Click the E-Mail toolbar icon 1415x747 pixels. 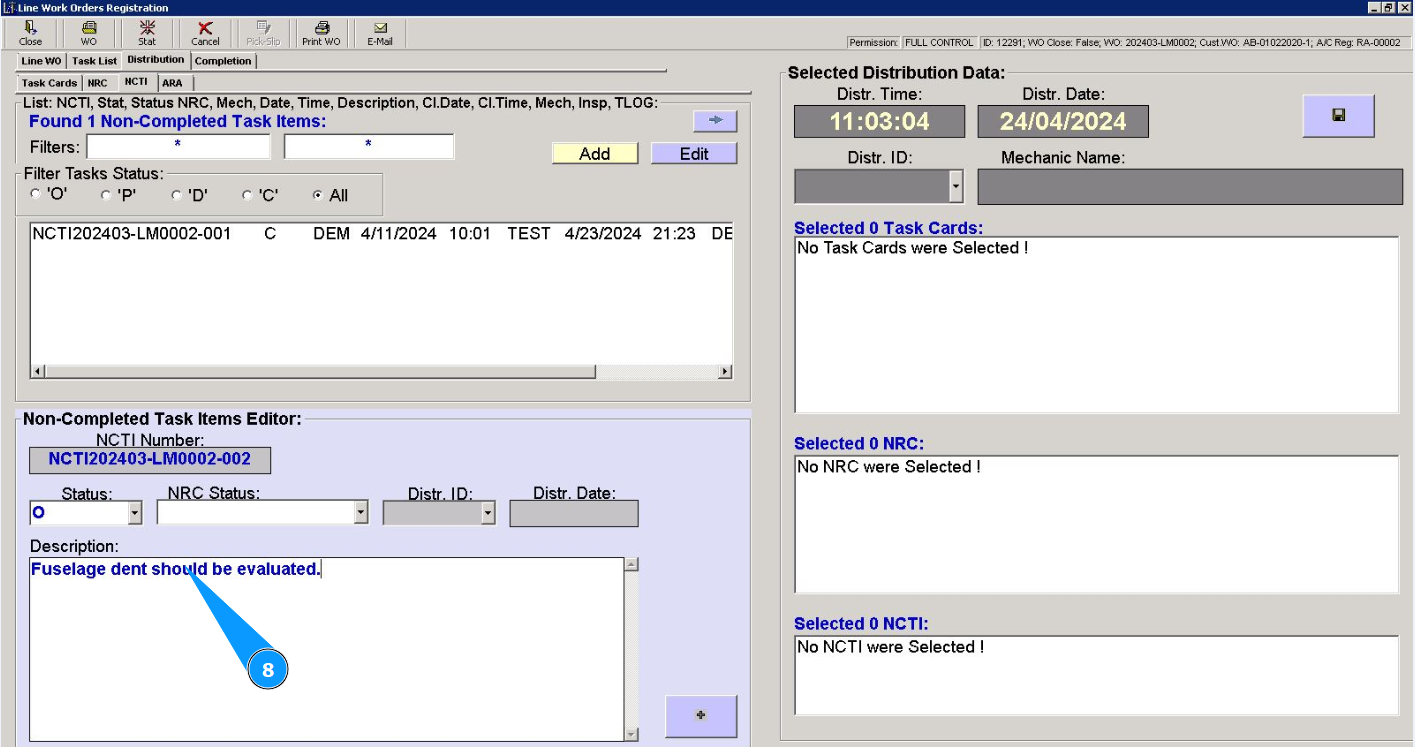click(x=380, y=33)
